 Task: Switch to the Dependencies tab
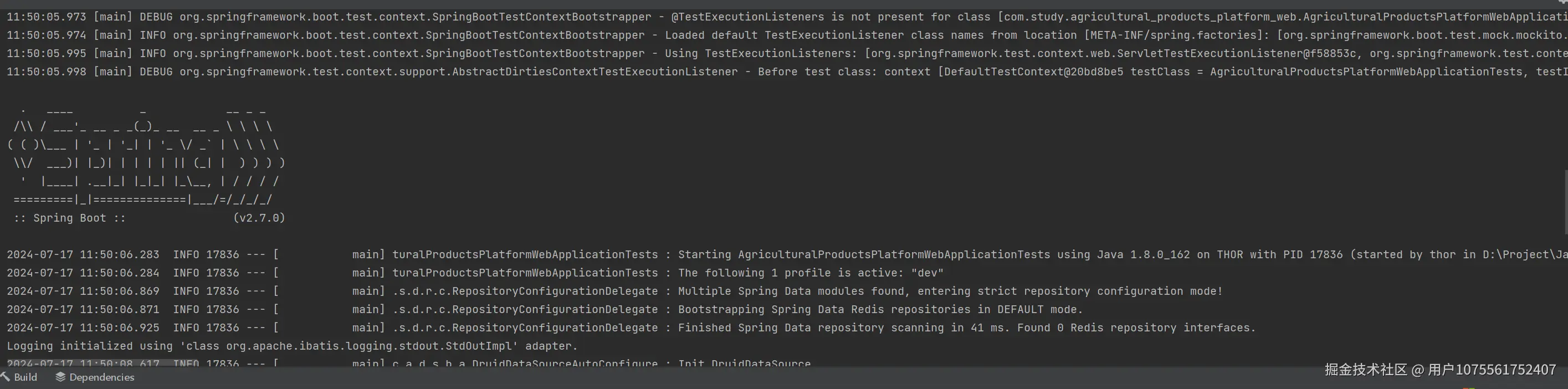tap(101, 377)
